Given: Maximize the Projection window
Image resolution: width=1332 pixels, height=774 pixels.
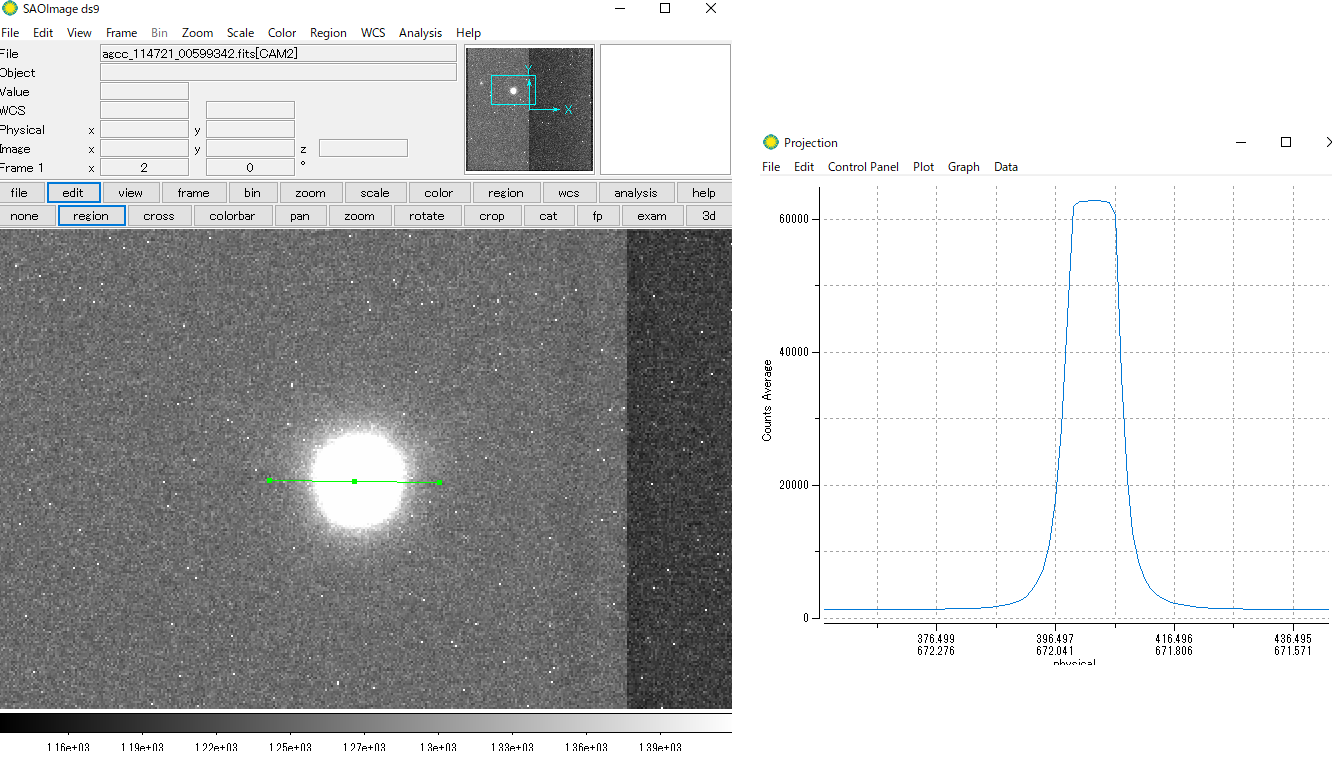Looking at the screenshot, I should [1286, 142].
